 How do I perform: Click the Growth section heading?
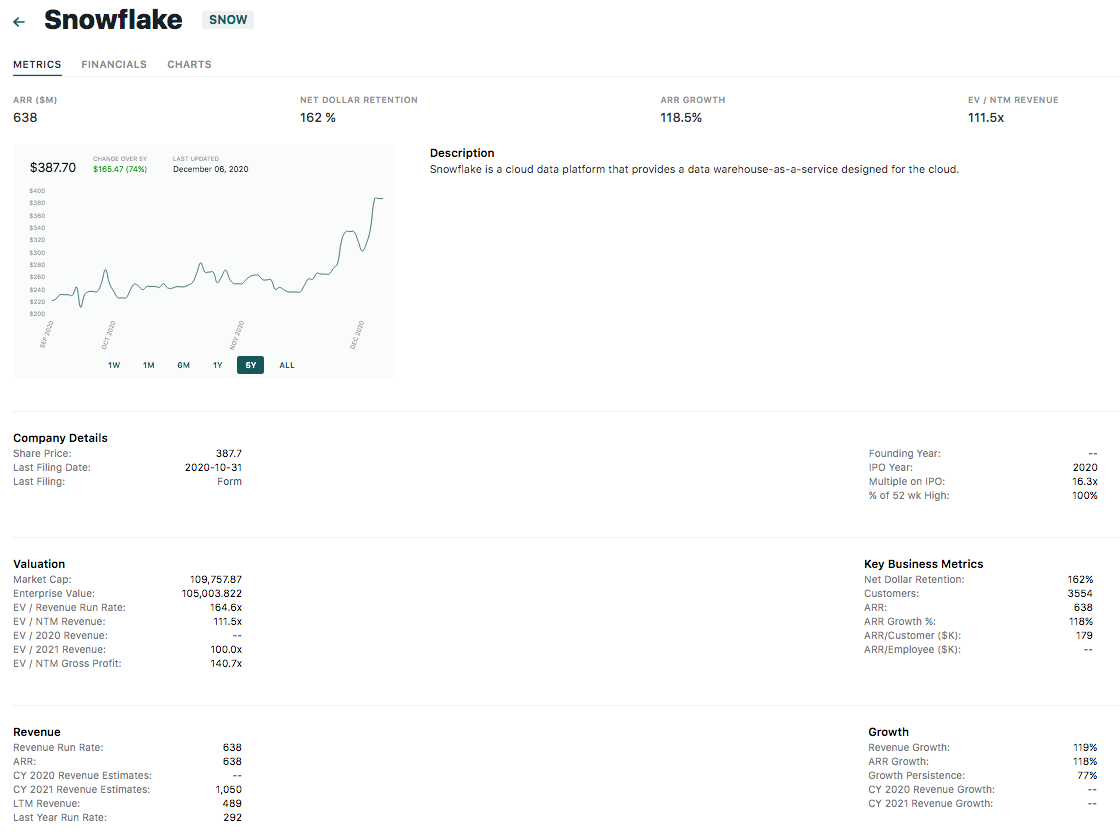[889, 732]
